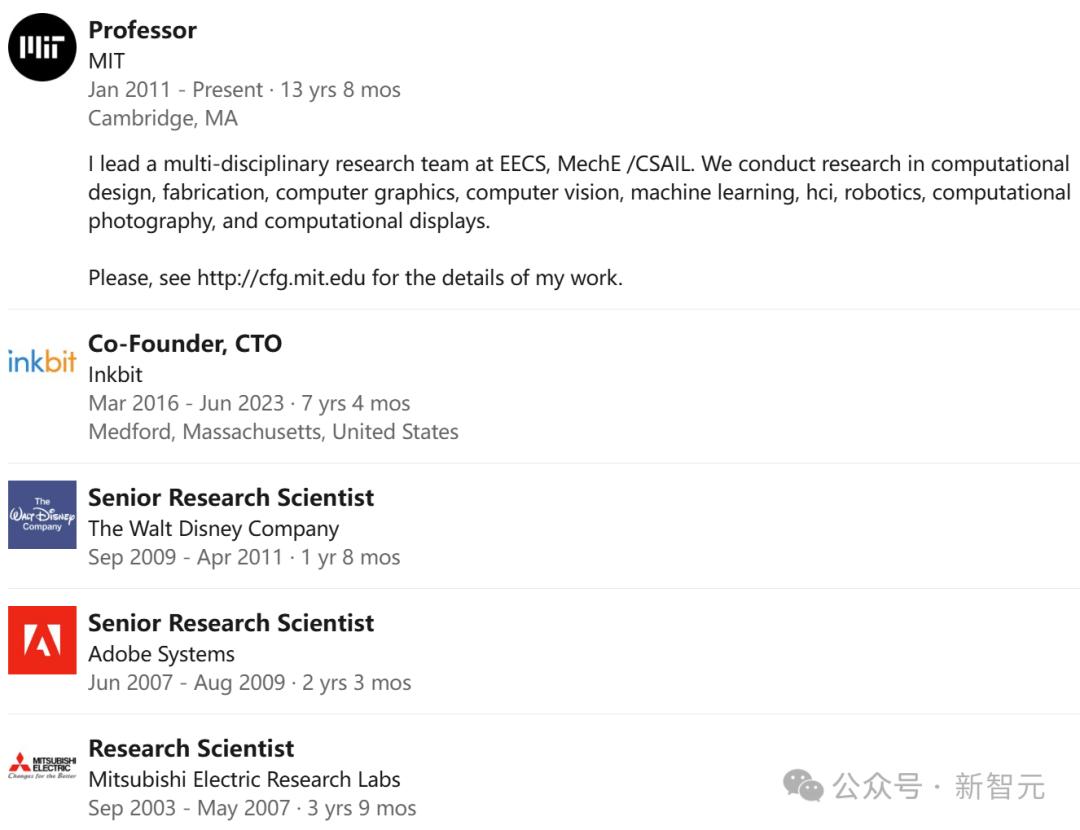Click The Walt Disney Company name
The height and width of the screenshot is (830, 1080).
point(213,528)
